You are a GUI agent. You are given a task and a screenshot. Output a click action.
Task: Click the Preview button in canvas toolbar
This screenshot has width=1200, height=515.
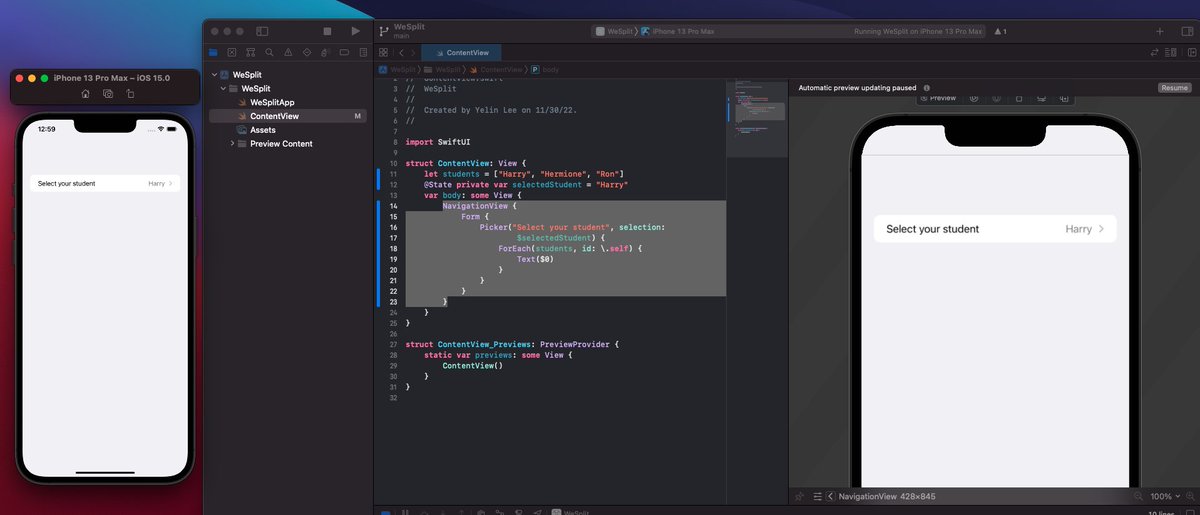[938, 98]
